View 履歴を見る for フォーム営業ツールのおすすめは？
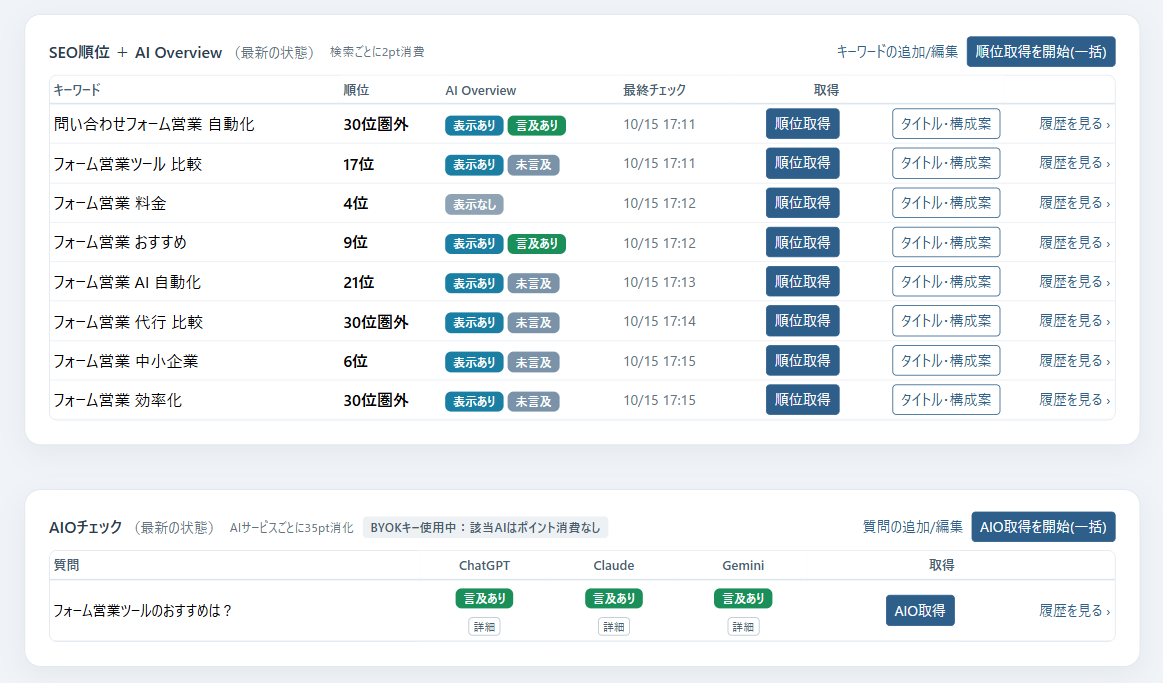Screen dimensions: 1163x683 (1074, 611)
